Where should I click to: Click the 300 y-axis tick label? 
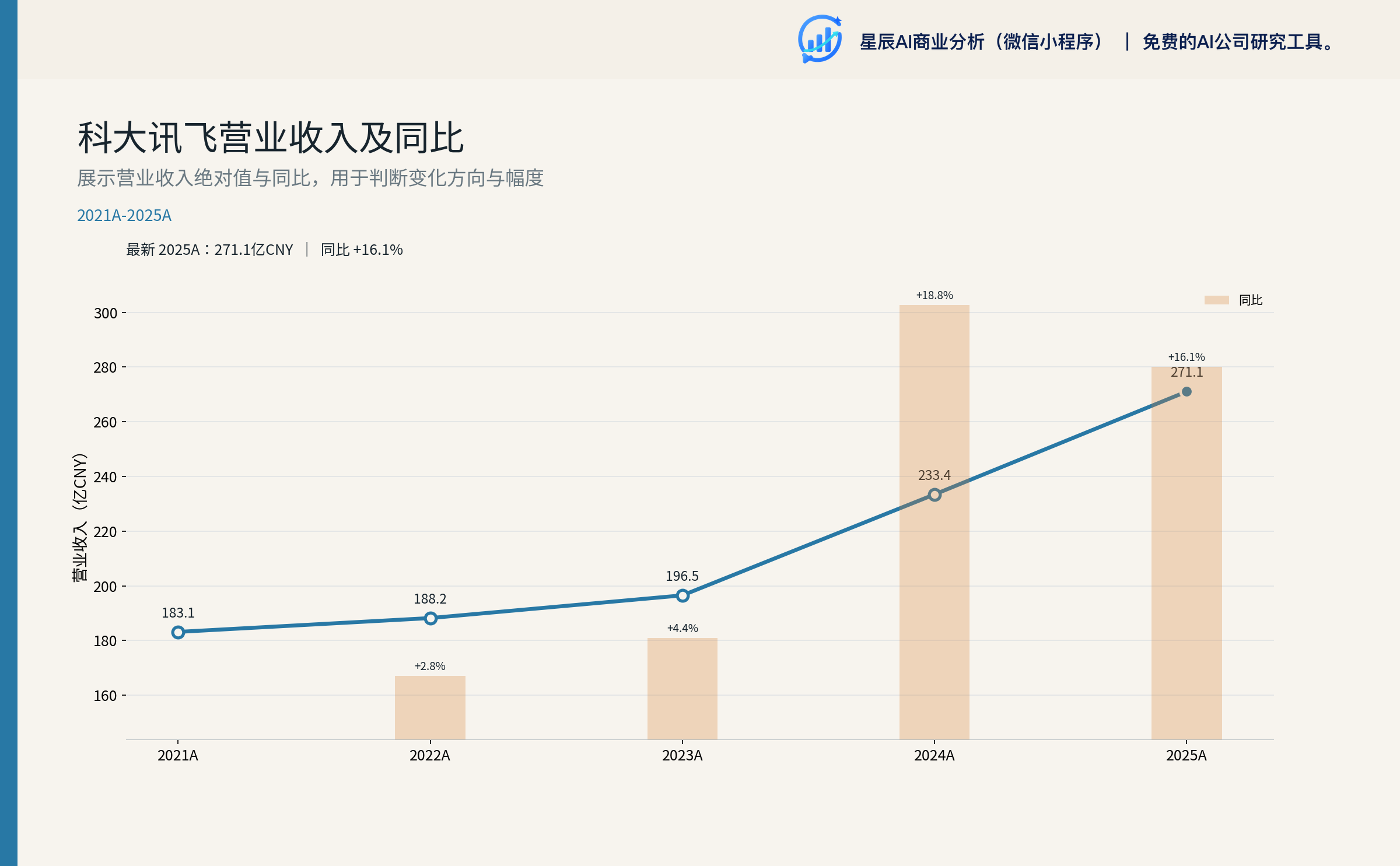pos(106,313)
